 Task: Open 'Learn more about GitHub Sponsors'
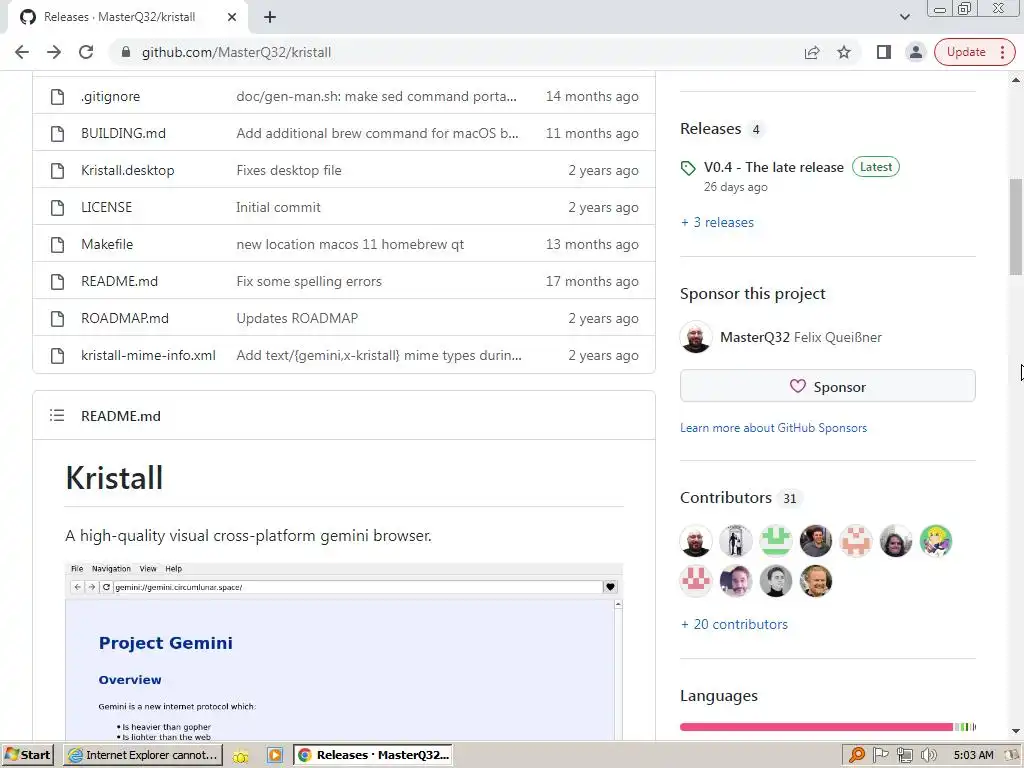[773, 428]
